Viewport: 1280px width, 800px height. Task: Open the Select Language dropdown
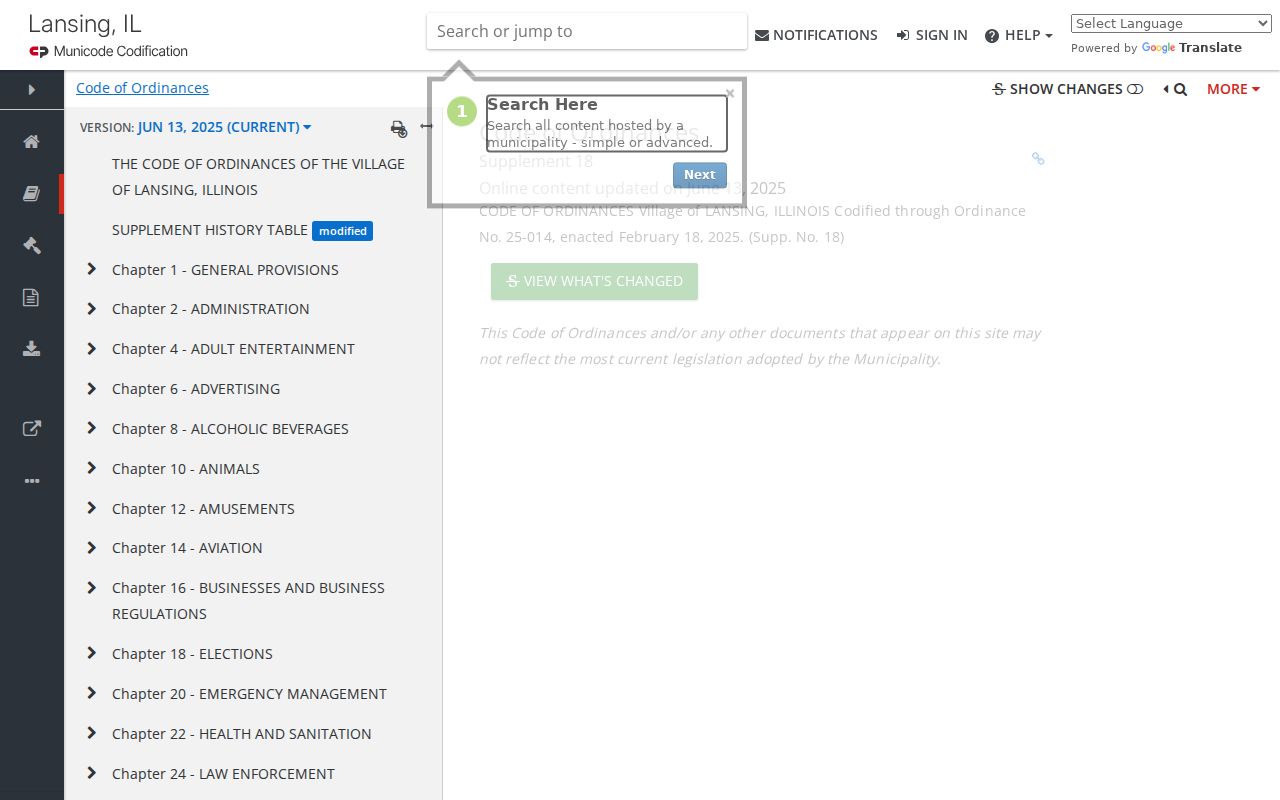click(x=1171, y=23)
